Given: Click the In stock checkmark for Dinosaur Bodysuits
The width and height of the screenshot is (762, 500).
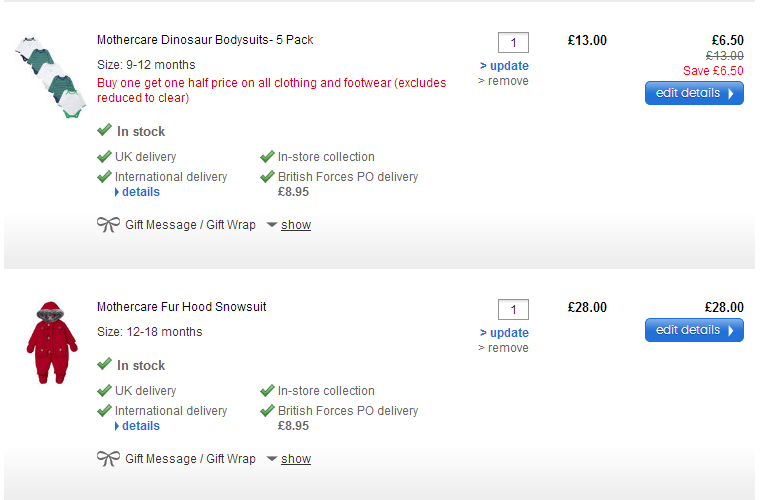Looking at the screenshot, I should 105,131.
